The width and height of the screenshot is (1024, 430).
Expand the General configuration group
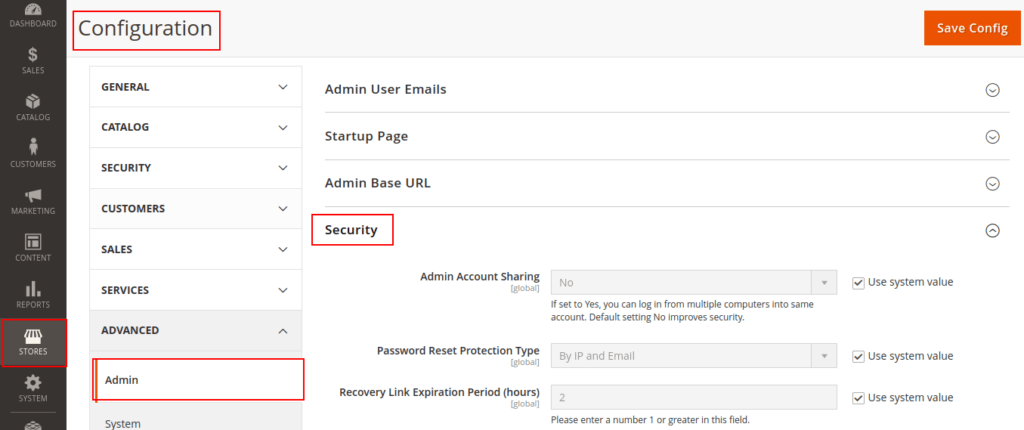coord(195,87)
